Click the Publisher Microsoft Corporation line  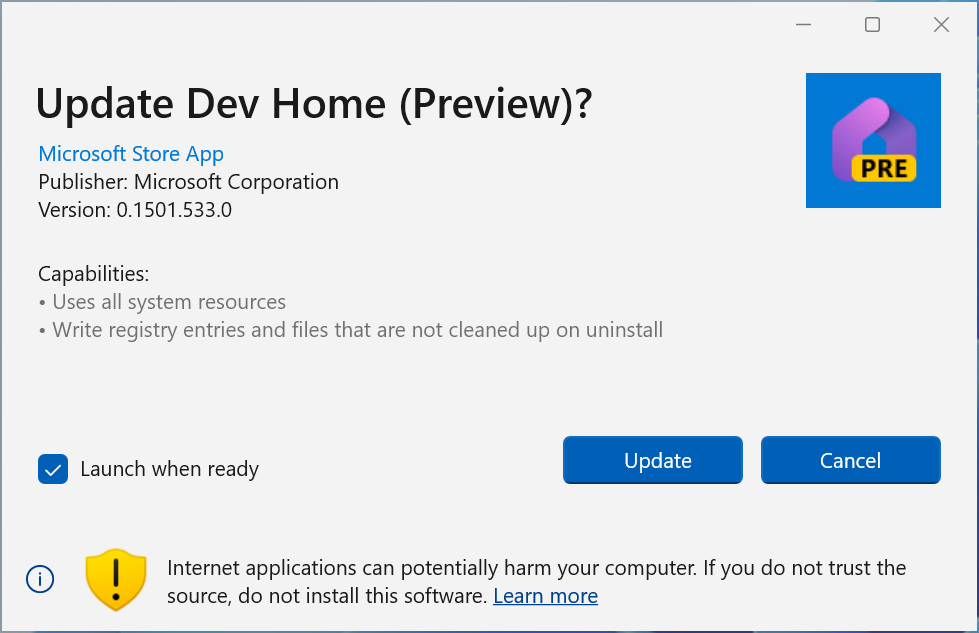point(188,182)
